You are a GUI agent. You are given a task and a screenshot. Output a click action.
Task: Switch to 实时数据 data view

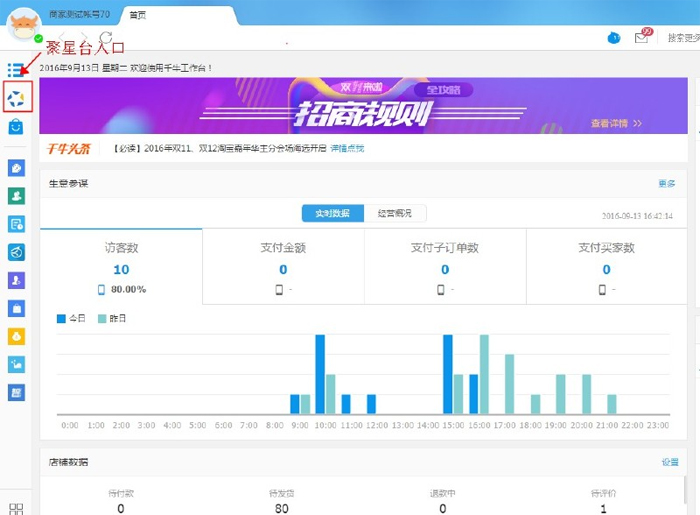[332, 213]
